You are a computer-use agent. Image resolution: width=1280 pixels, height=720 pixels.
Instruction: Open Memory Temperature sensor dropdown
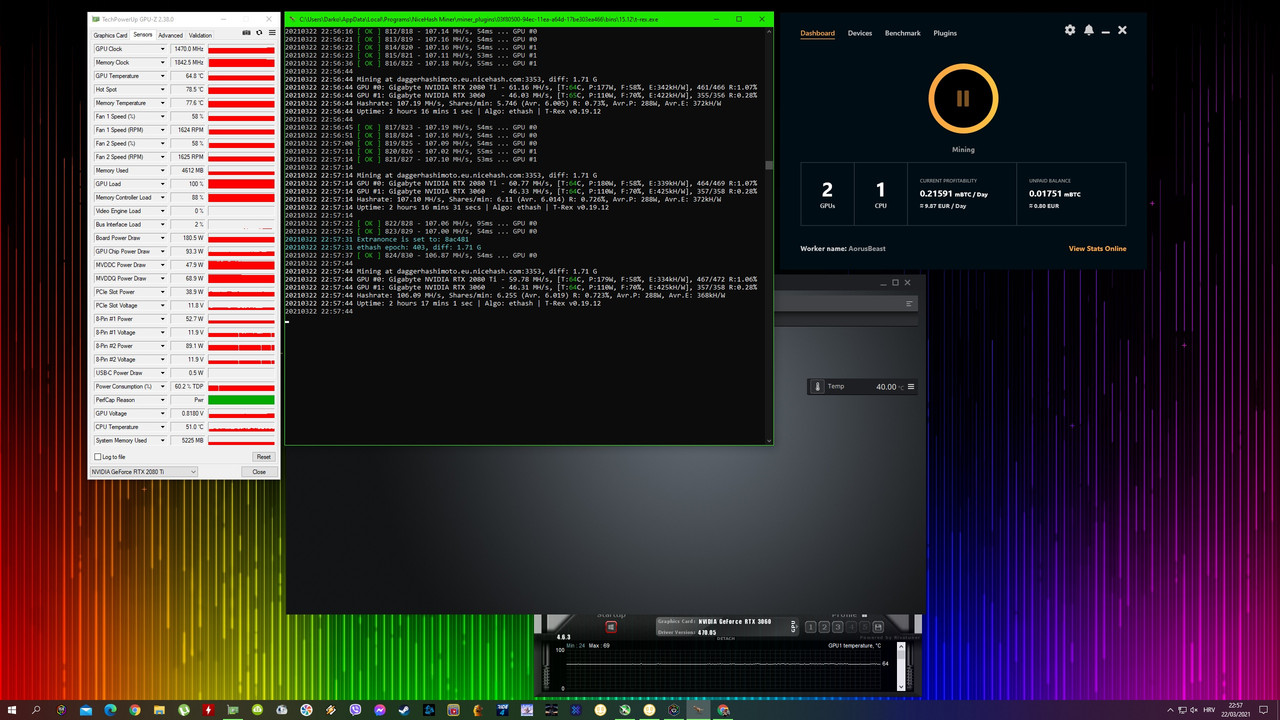[x=163, y=103]
